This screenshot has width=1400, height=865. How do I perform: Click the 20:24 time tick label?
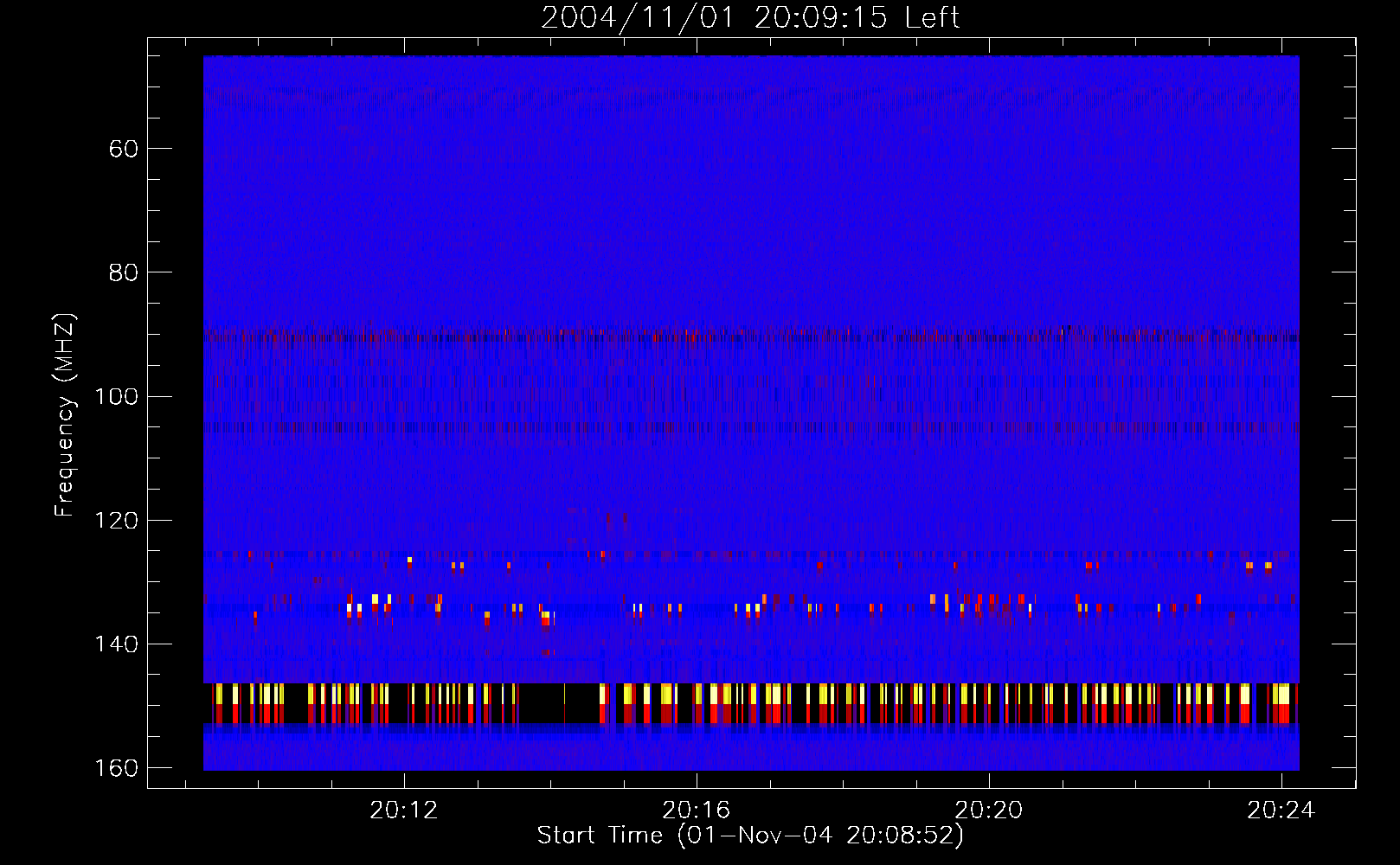pos(1281,811)
